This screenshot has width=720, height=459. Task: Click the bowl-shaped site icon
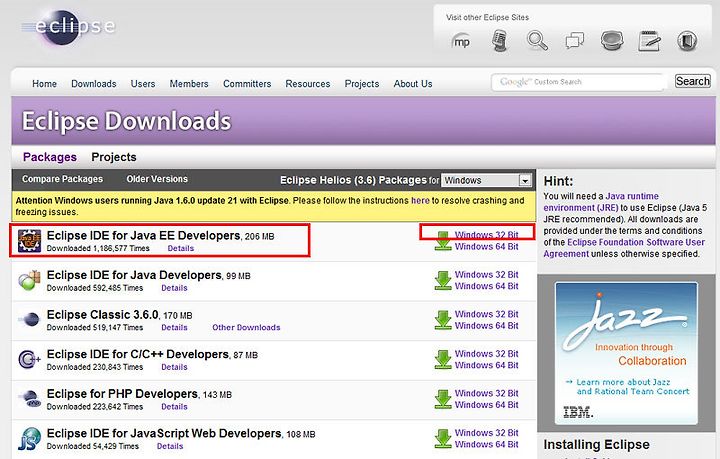coord(612,40)
